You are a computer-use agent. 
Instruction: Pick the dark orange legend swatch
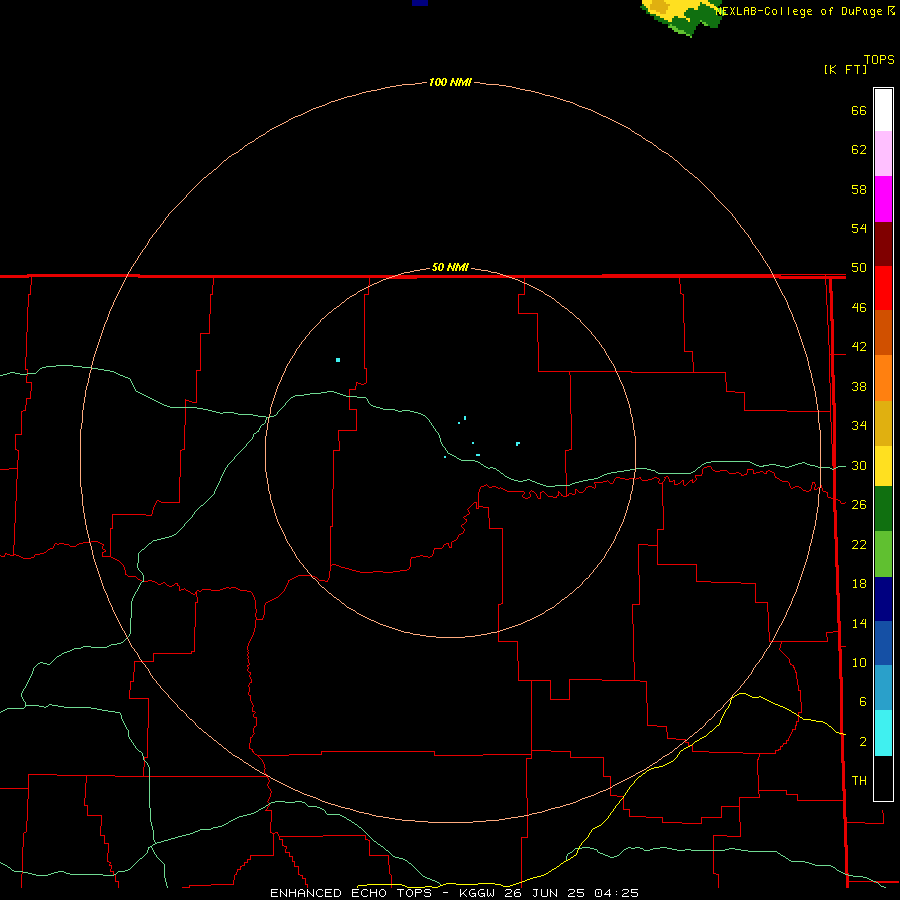click(883, 333)
